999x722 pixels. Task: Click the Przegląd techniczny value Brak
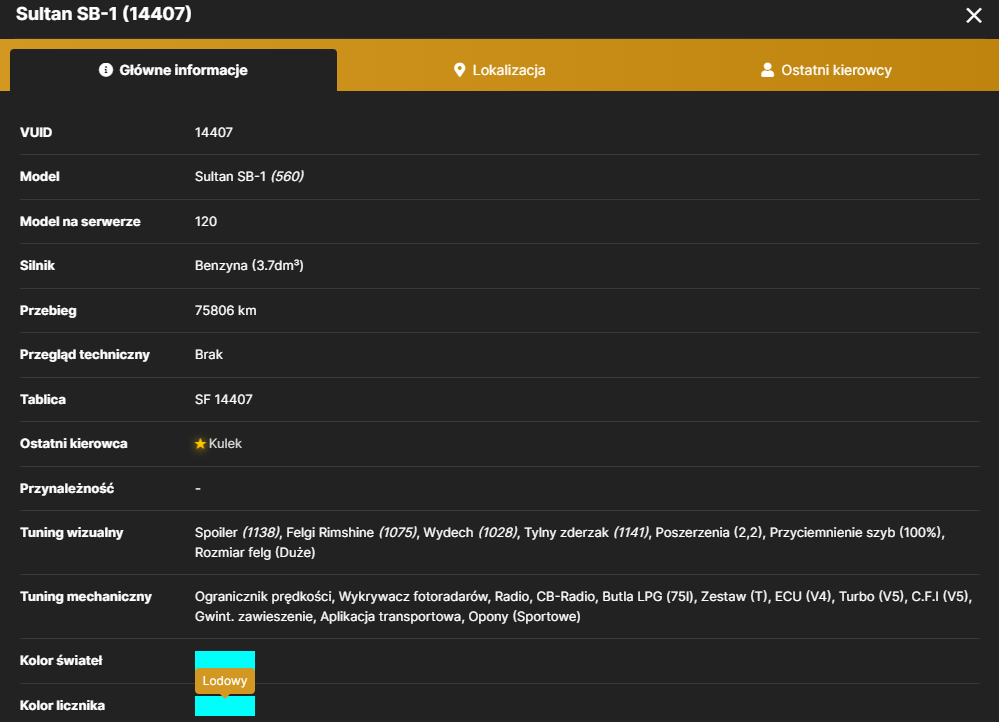[209, 354]
